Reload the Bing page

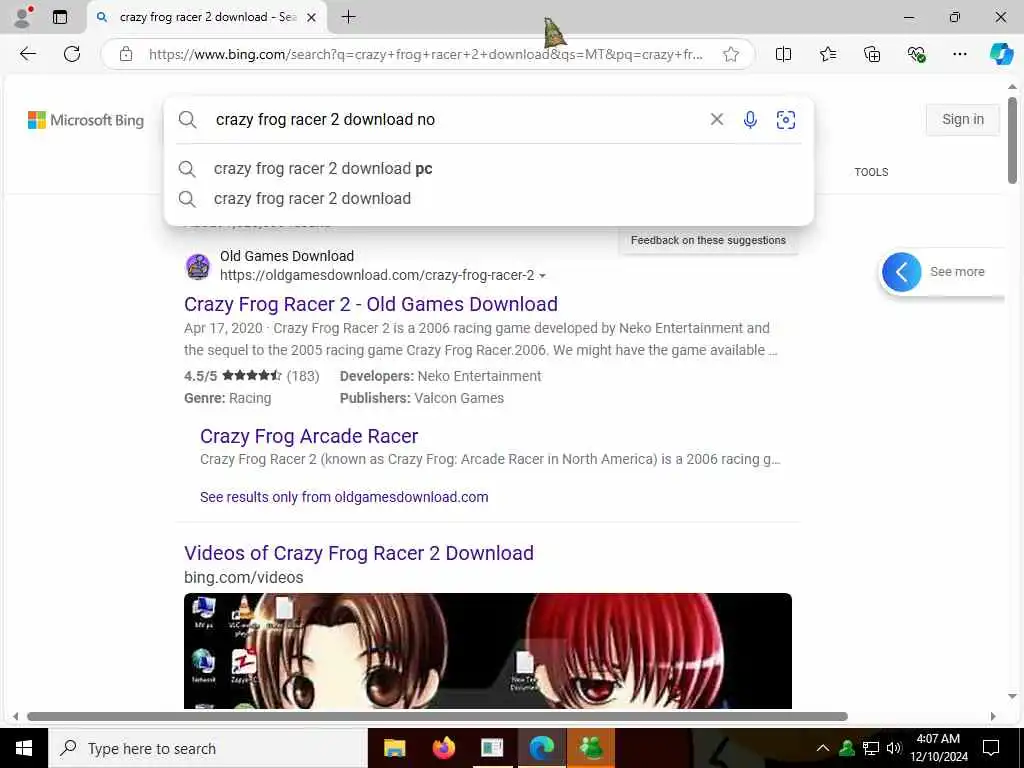tap(72, 54)
